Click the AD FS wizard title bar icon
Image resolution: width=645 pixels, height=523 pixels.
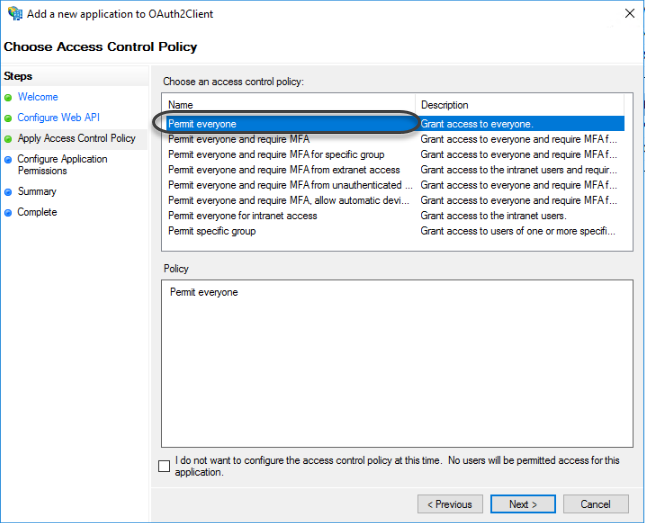tap(15, 14)
